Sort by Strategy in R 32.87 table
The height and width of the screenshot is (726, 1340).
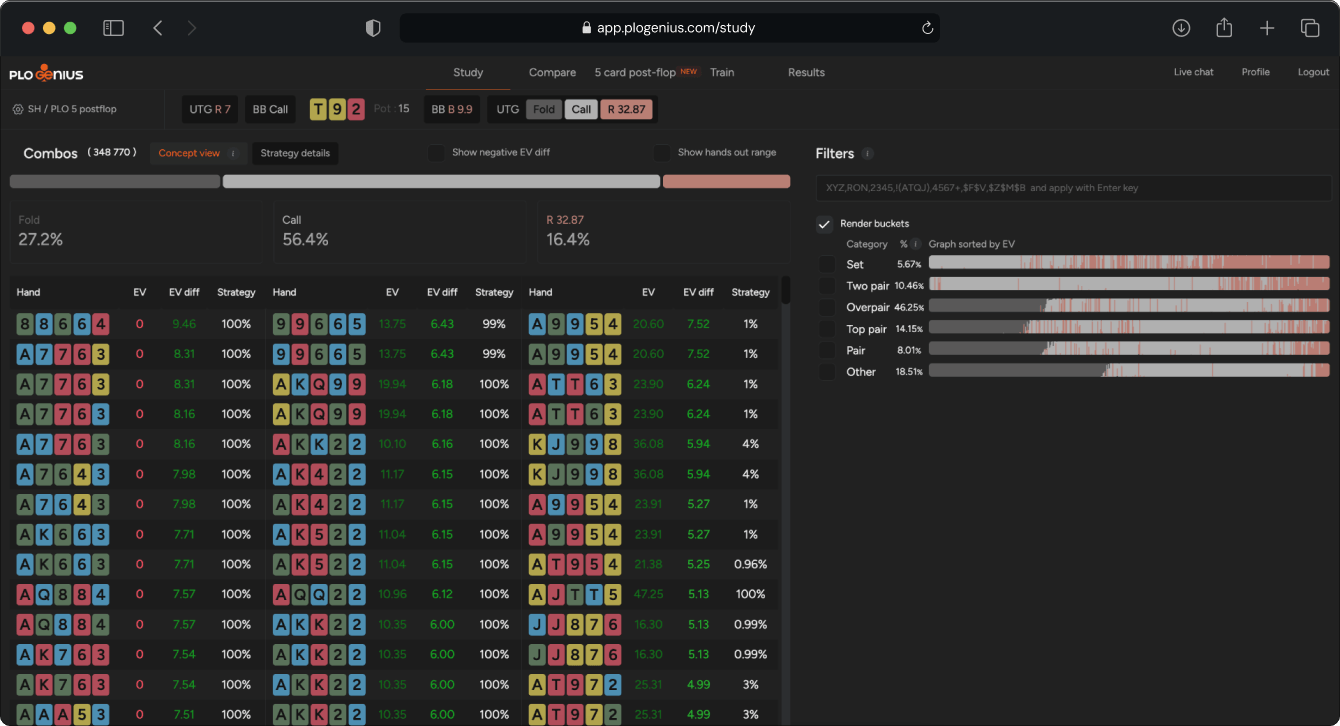(750, 292)
